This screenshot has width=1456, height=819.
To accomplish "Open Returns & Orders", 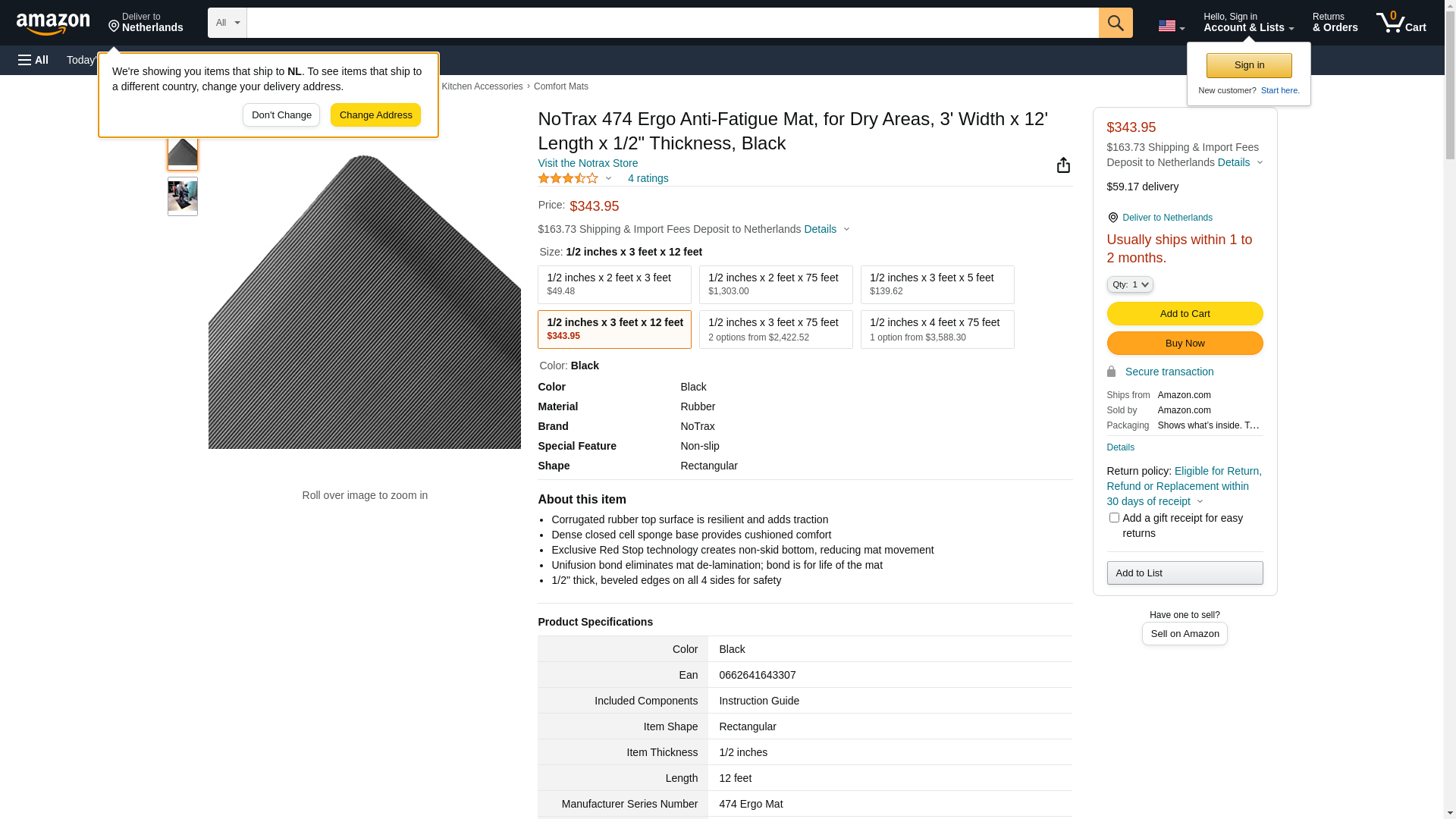I will (1335, 23).
